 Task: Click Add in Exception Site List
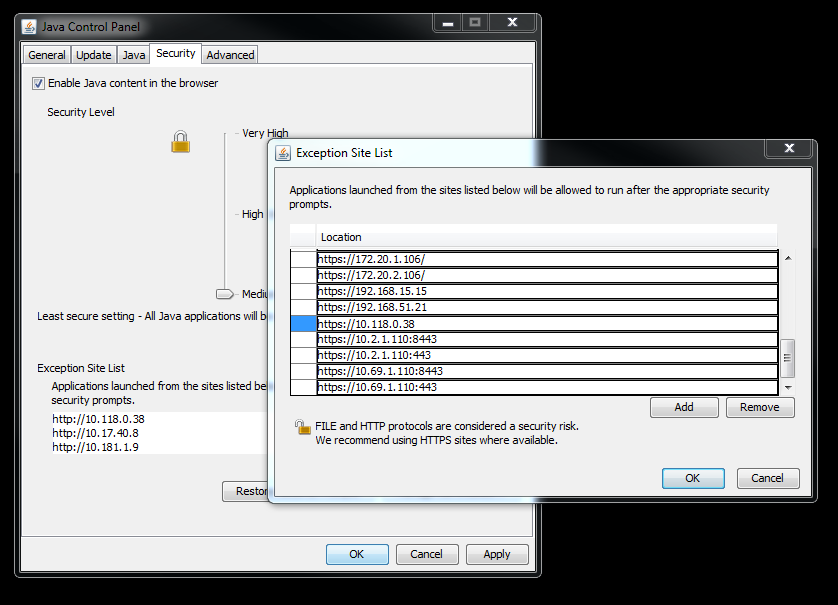point(684,407)
